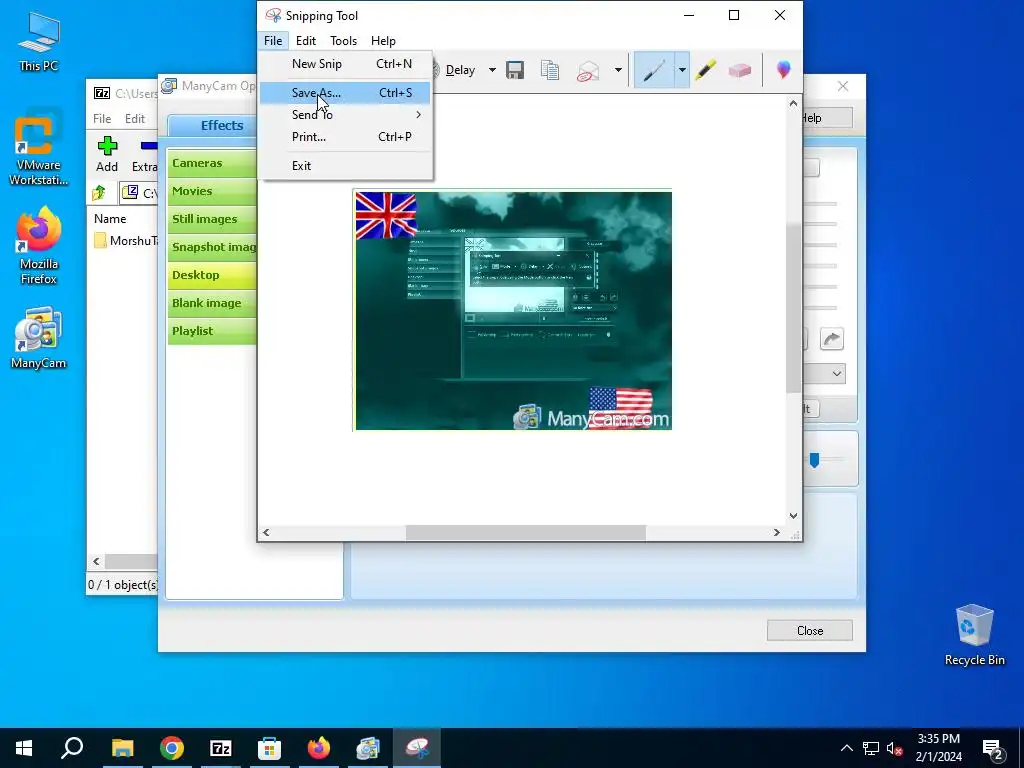
Task: Open the Edit menu in Snipping Tool
Action: (306, 40)
